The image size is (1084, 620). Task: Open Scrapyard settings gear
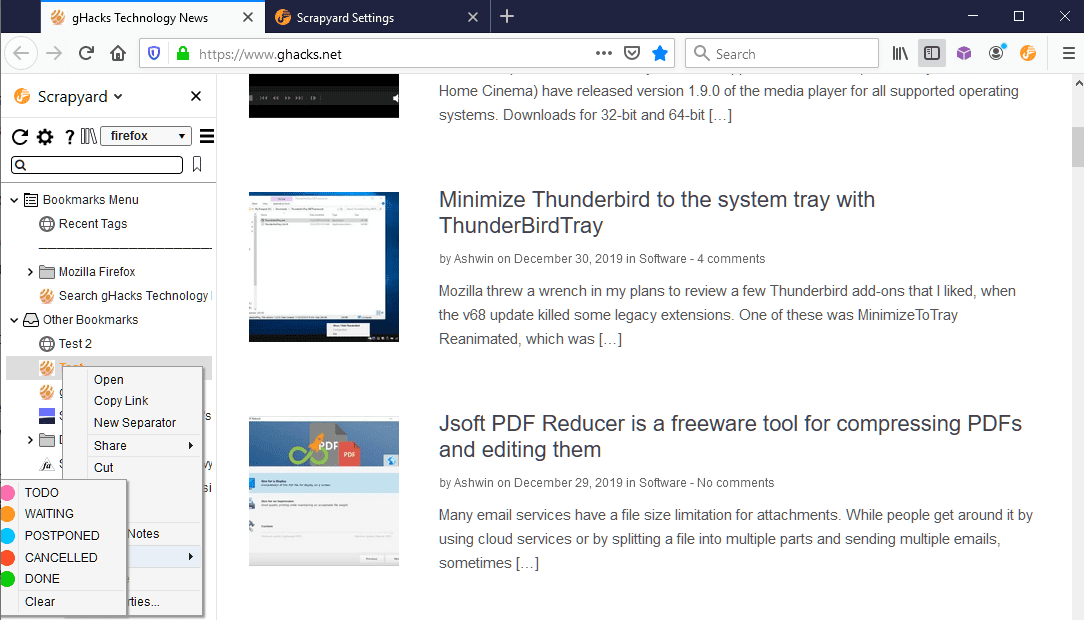(x=45, y=137)
